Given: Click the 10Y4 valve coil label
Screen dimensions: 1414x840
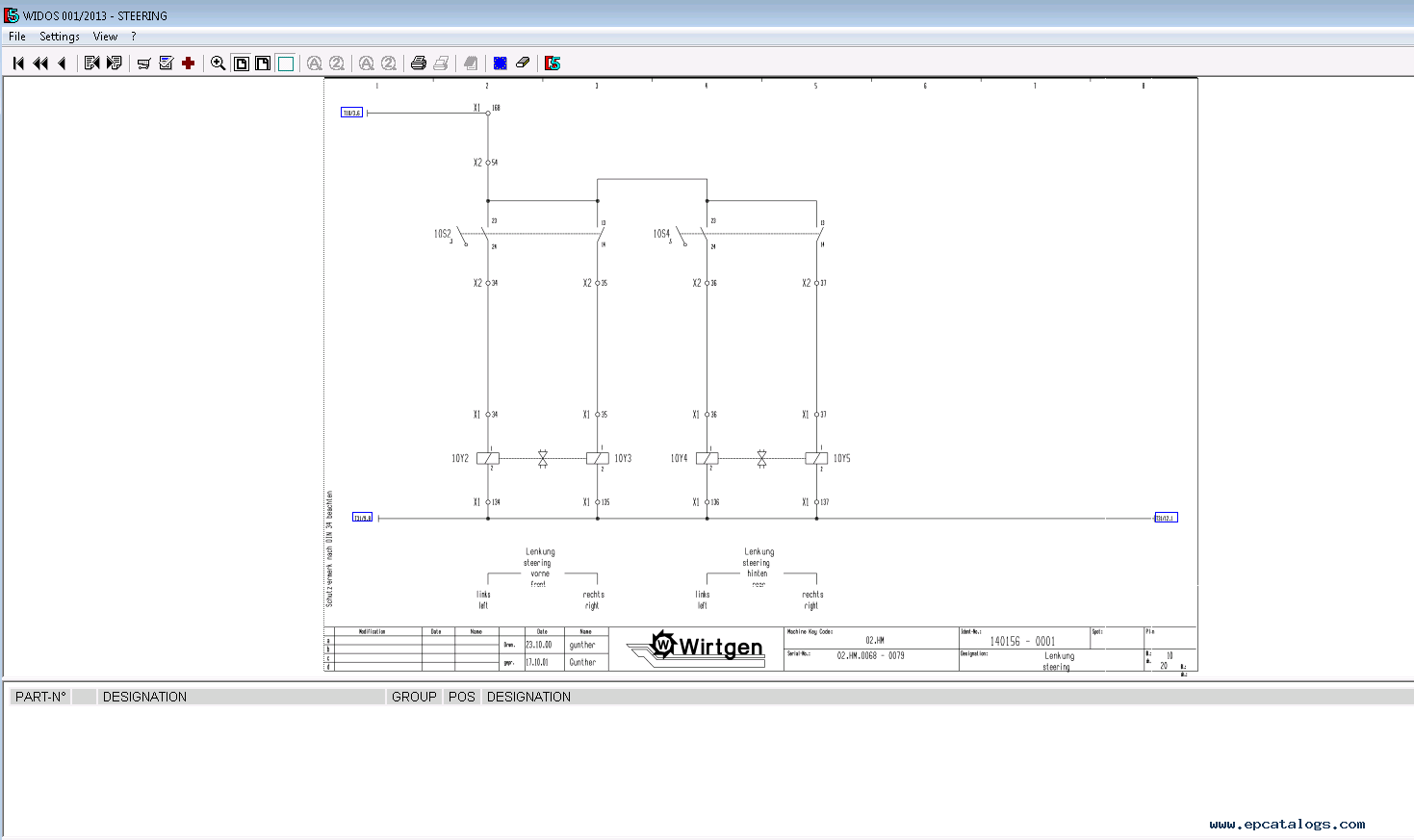Looking at the screenshot, I should coord(680,459).
